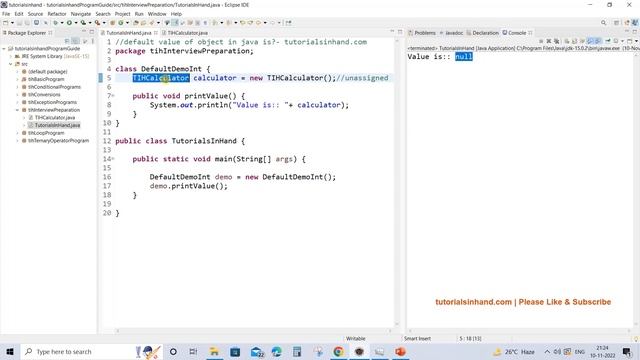Select tihConversions package in tree

click(44, 95)
